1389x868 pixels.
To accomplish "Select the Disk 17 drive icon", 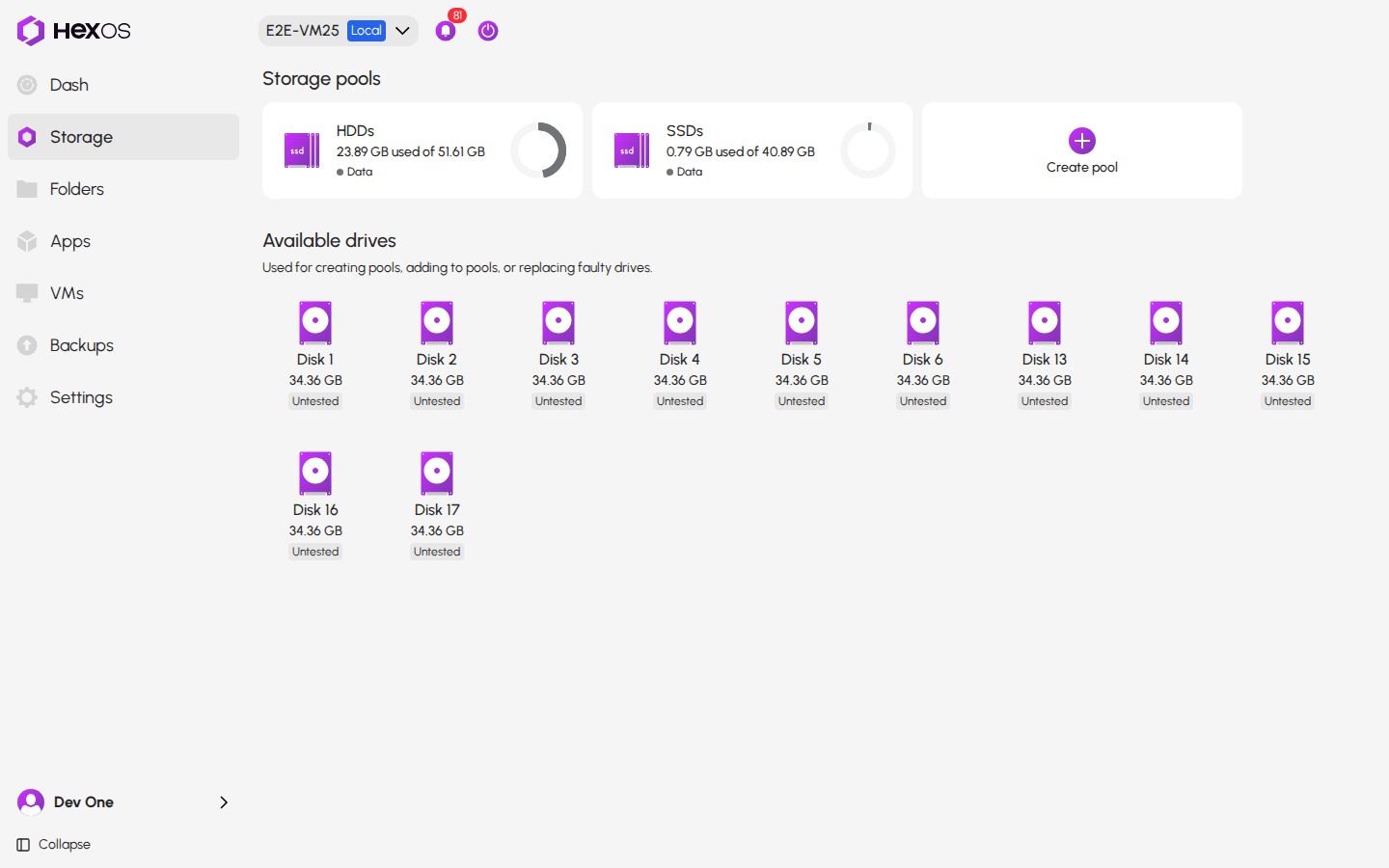I will pos(437,474).
